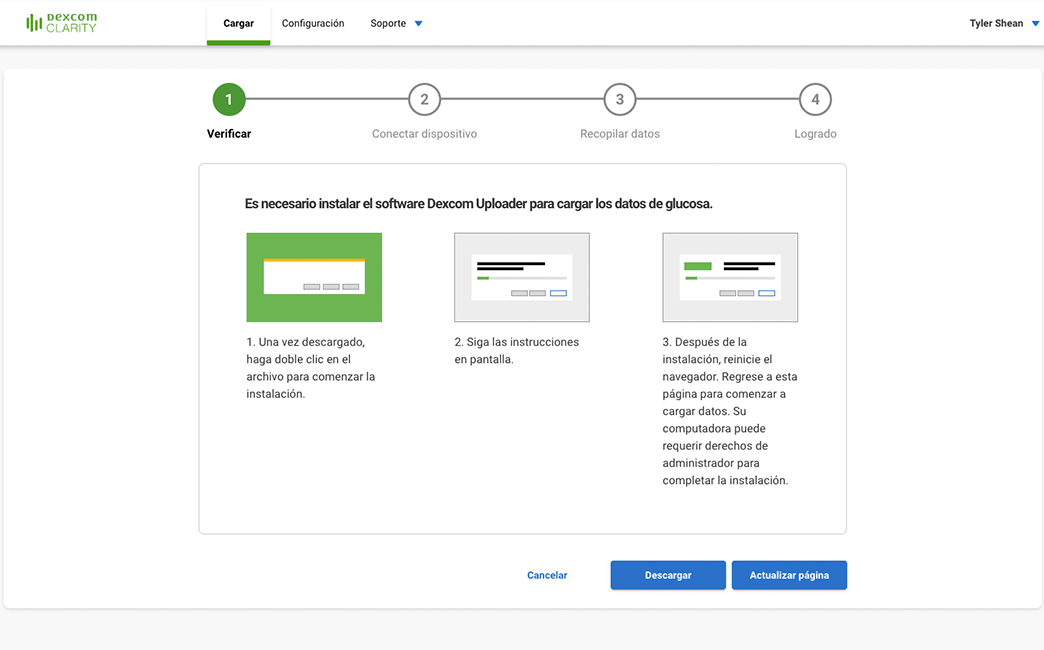Click the green installer illustration thumbnail
1044x650 pixels.
pos(314,277)
